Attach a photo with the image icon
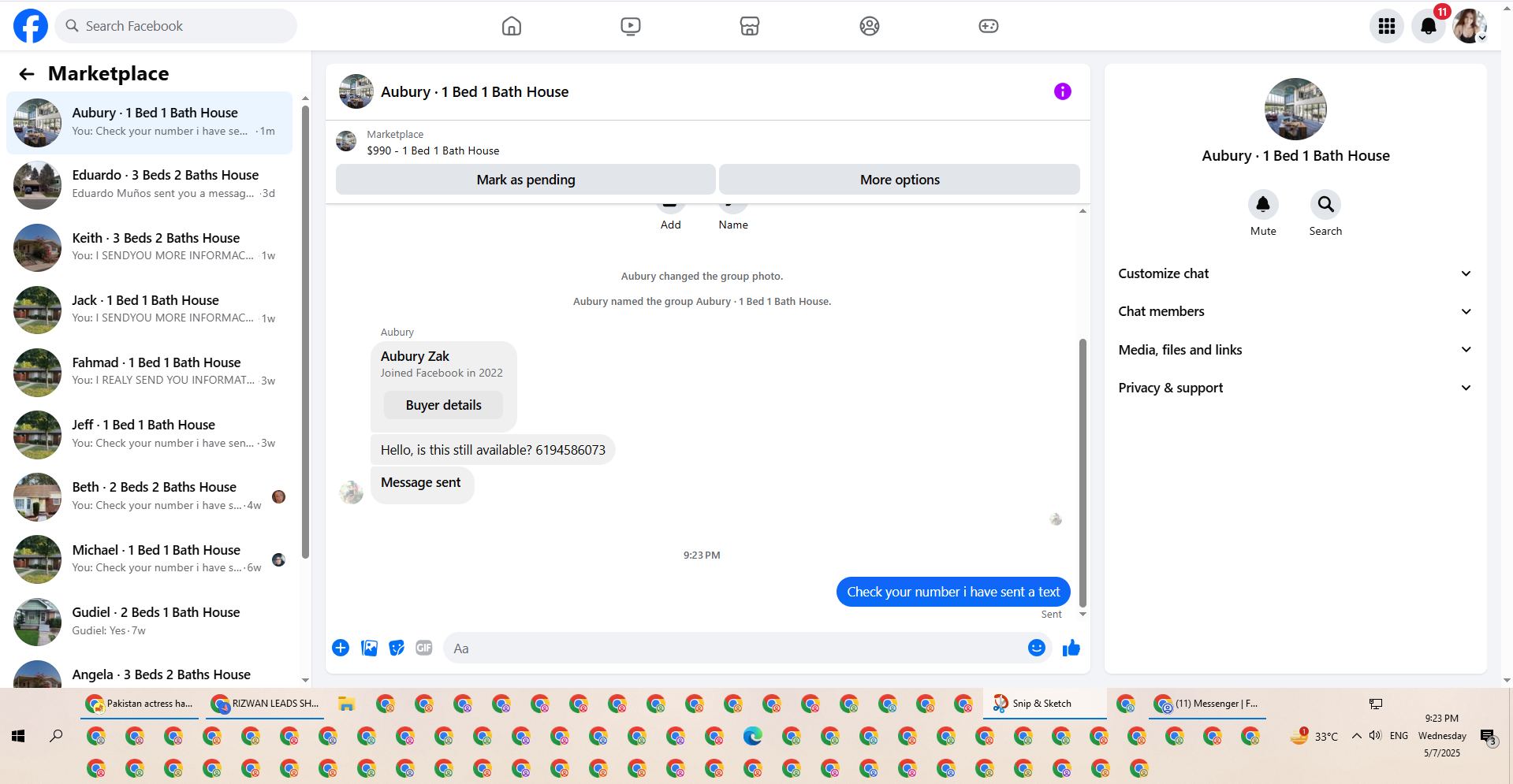The image size is (1513, 784). pos(369,648)
